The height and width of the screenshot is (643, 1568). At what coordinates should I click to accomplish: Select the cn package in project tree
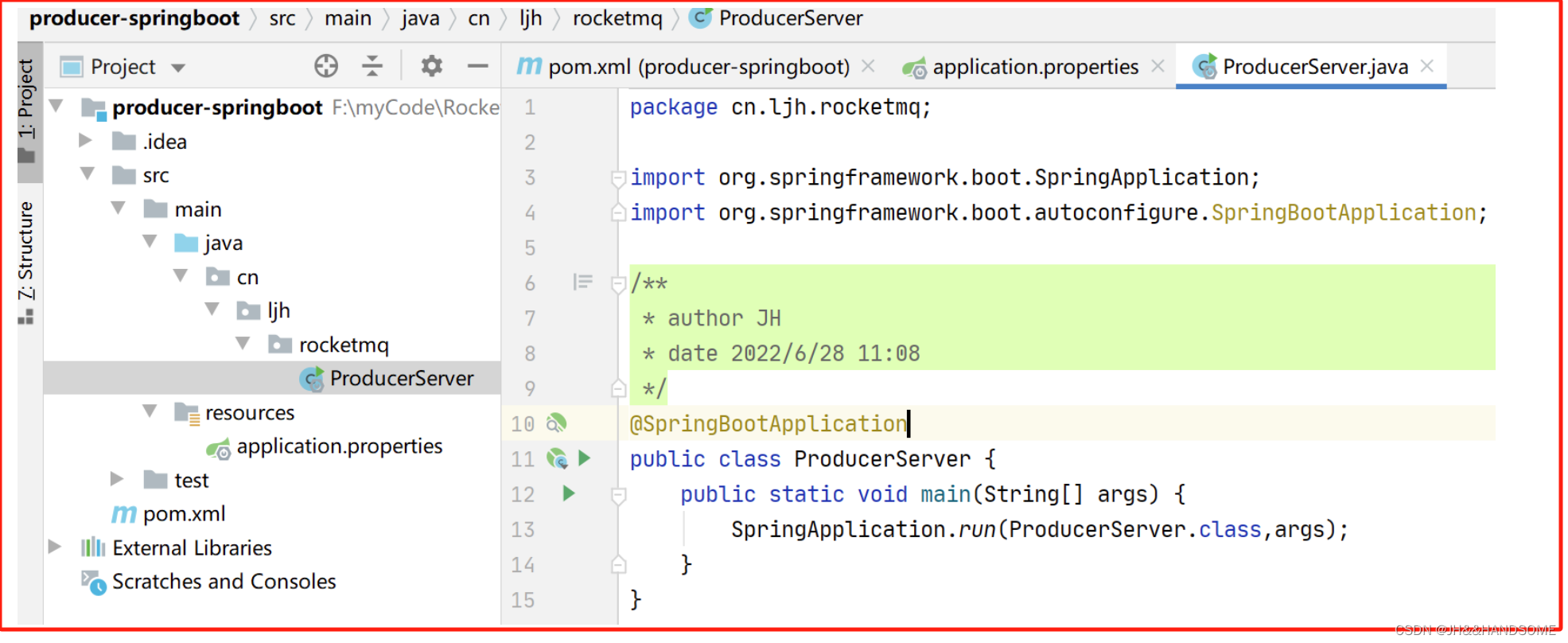pyautogui.click(x=247, y=277)
